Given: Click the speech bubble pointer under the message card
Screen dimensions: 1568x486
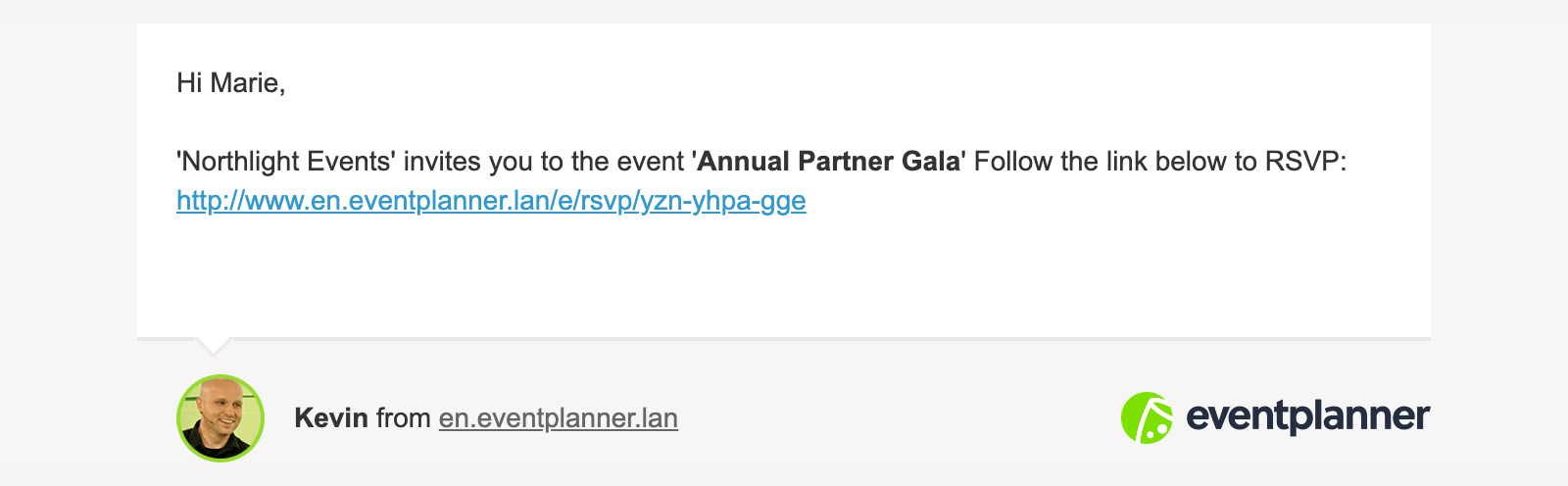Looking at the screenshot, I should (x=214, y=346).
